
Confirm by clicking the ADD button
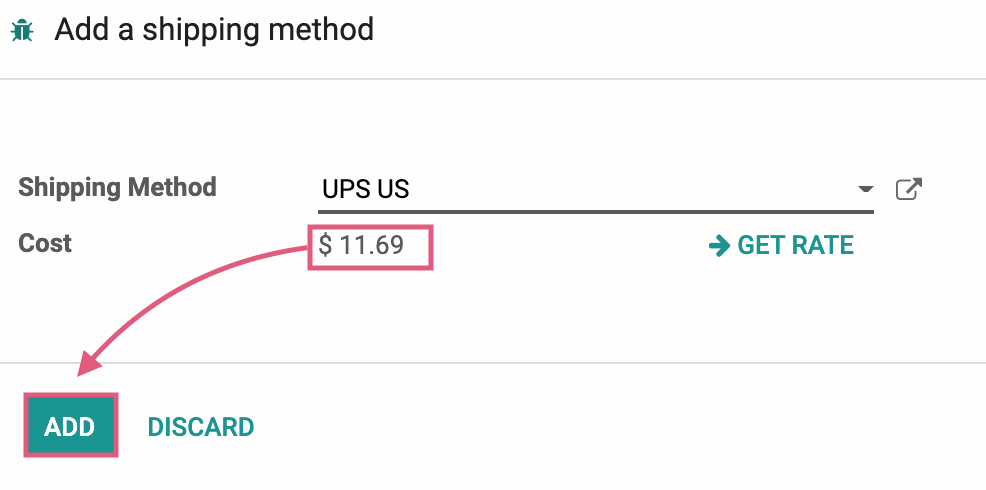70,426
